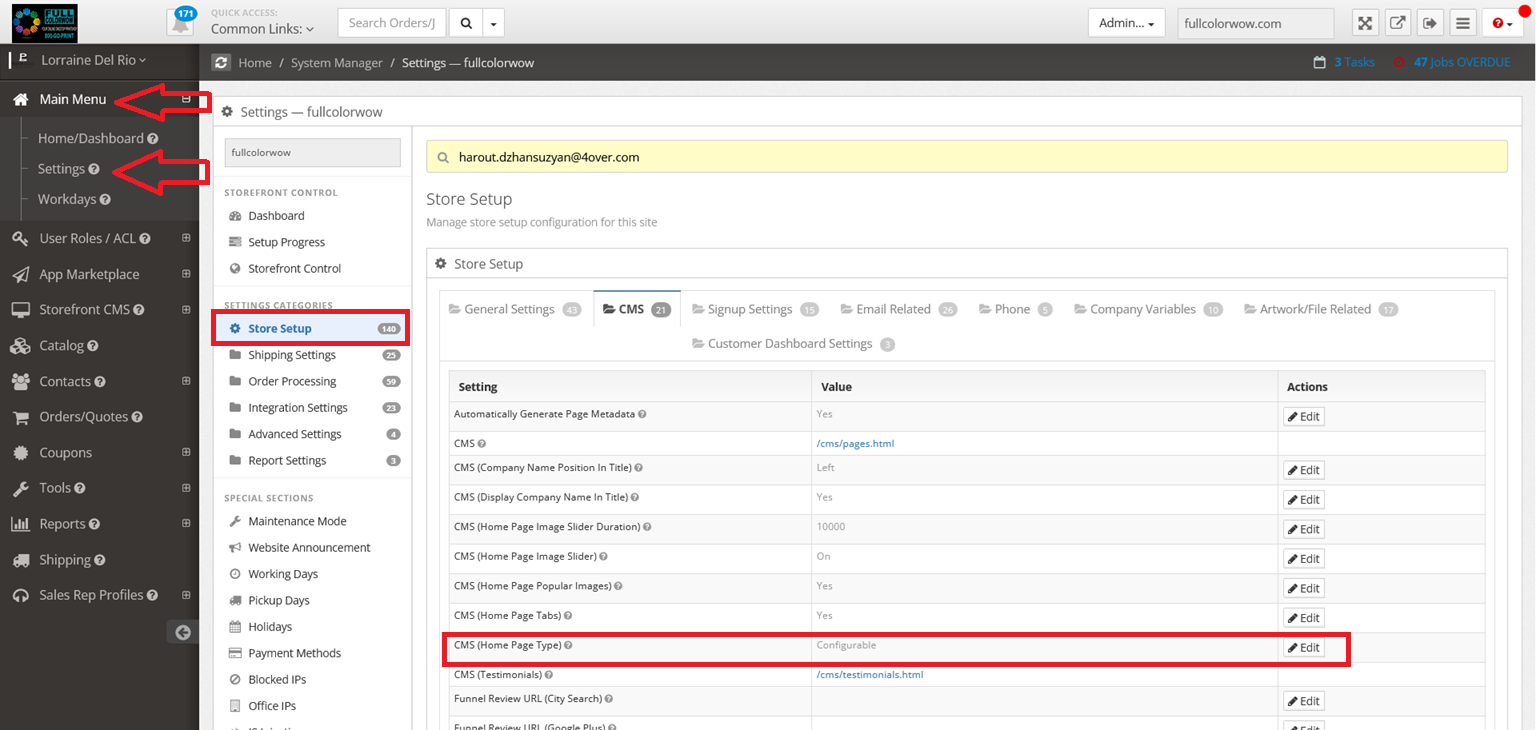Click the sign-out arrow icon in top bar
1536x730 pixels.
tap(1430, 23)
